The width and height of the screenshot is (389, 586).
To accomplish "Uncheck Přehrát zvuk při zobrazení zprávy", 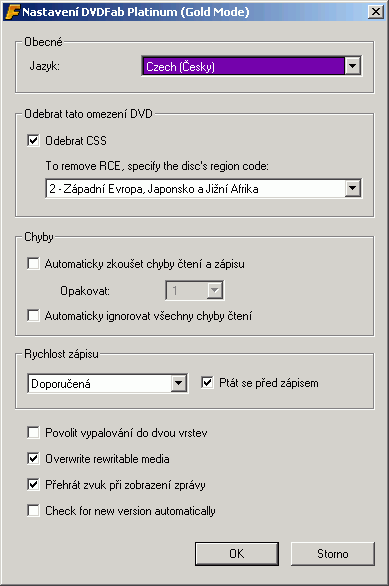I will click(33, 485).
